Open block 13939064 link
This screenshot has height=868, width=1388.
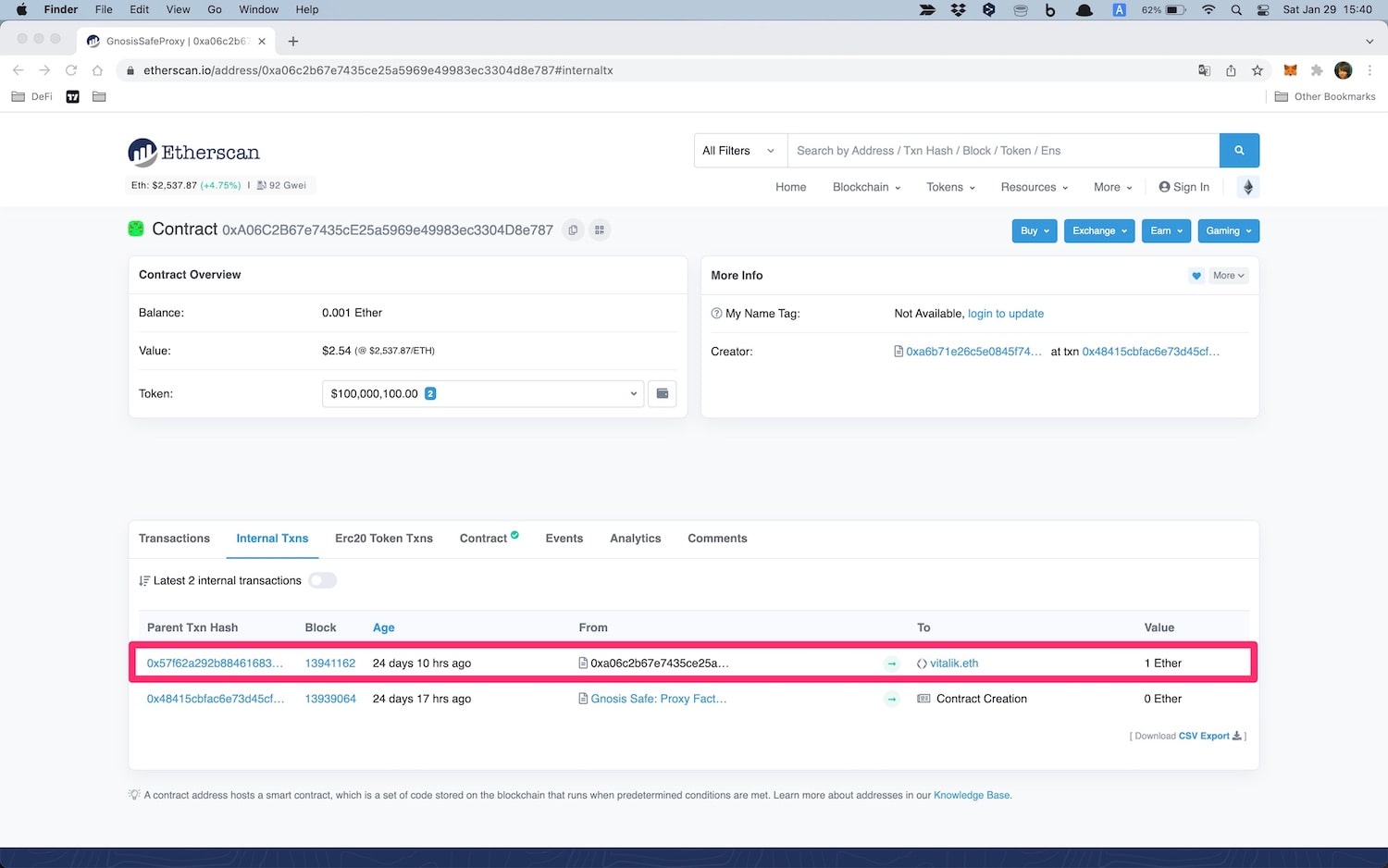coord(330,699)
